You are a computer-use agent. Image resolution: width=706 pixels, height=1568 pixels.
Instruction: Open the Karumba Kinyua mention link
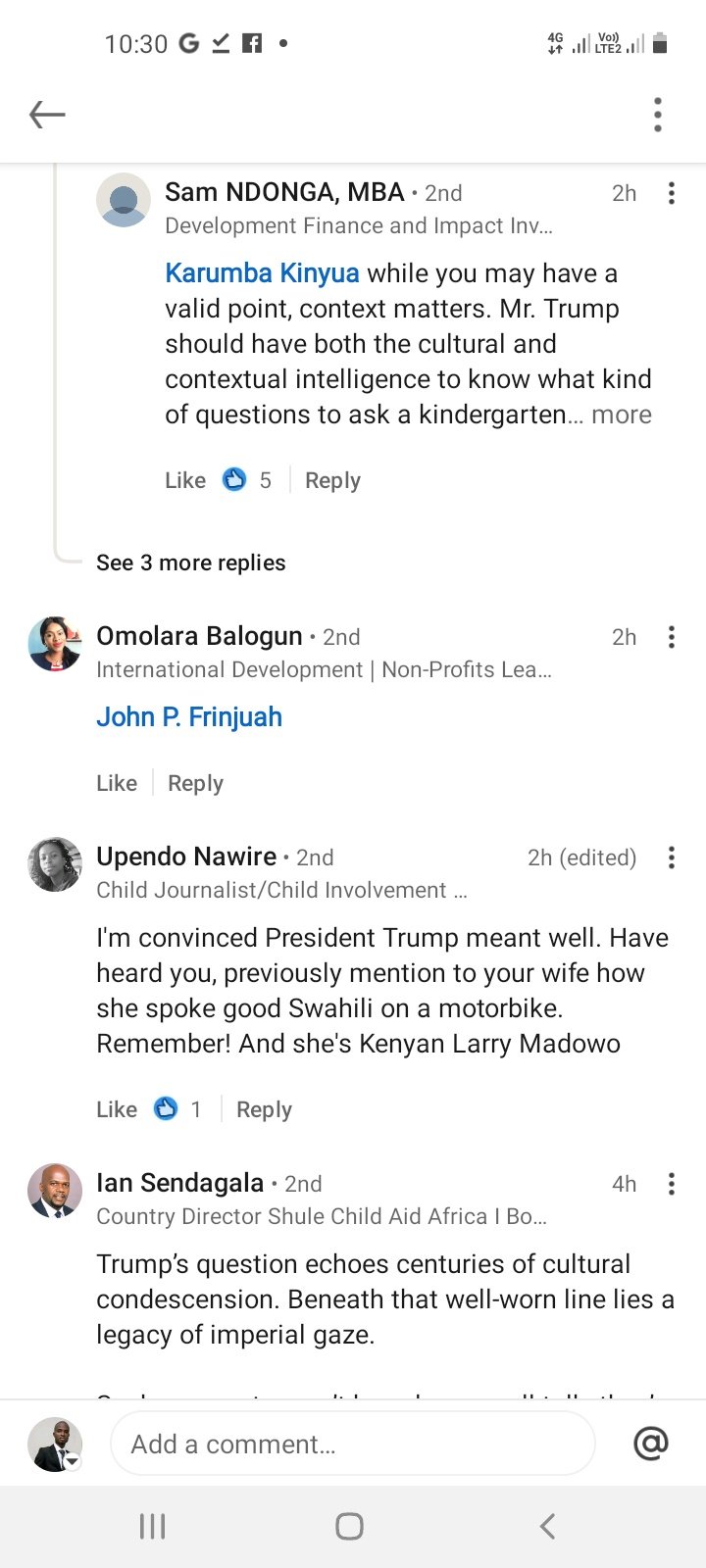coord(262,273)
